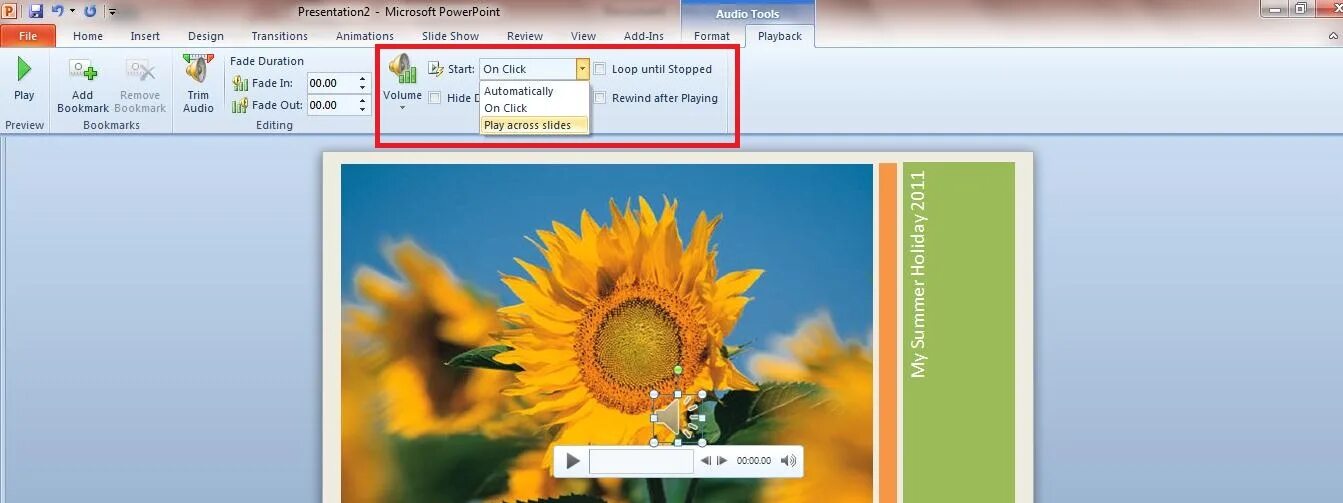Select the Audio Tools Playback tab
This screenshot has width=1343, height=503.
[780, 36]
